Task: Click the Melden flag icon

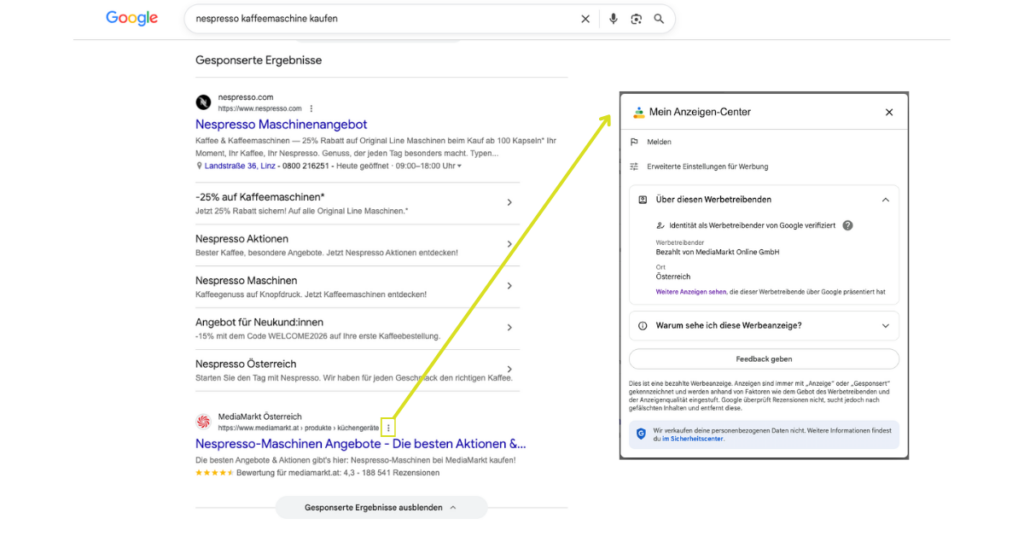Action: pyautogui.click(x=634, y=142)
